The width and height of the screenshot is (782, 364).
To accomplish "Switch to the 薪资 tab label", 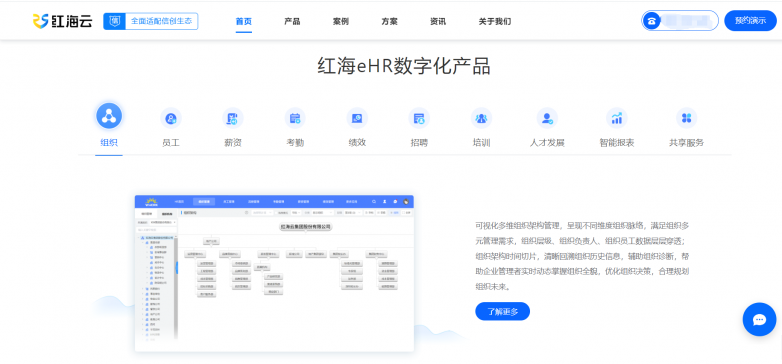I will (x=233, y=143).
